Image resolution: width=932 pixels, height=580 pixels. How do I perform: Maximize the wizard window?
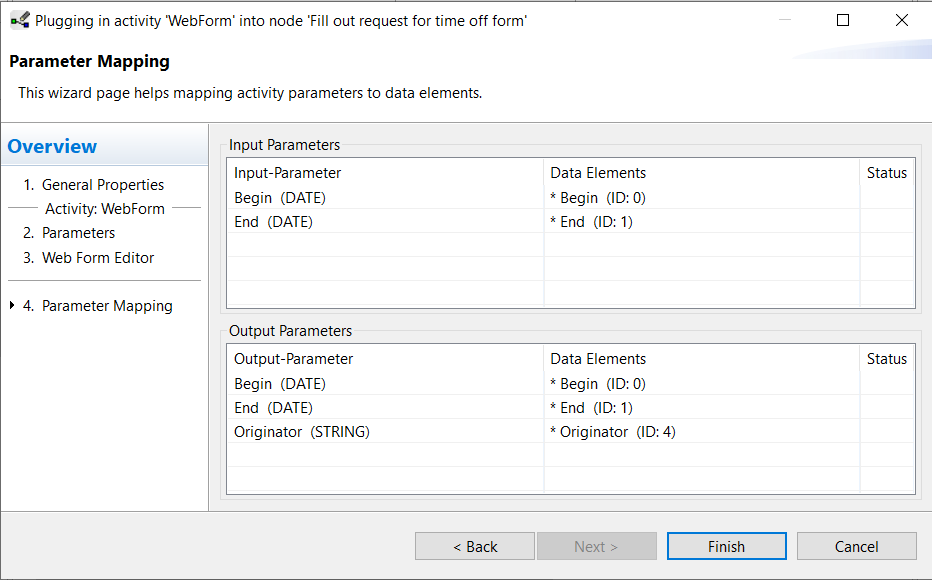click(843, 21)
